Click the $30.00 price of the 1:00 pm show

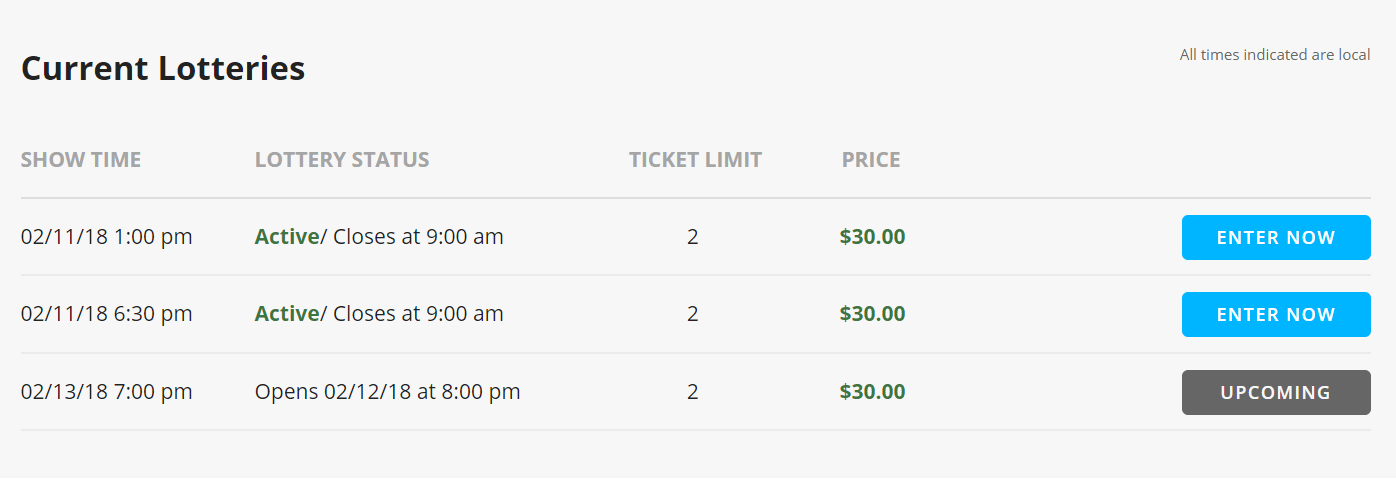pyautogui.click(x=873, y=237)
